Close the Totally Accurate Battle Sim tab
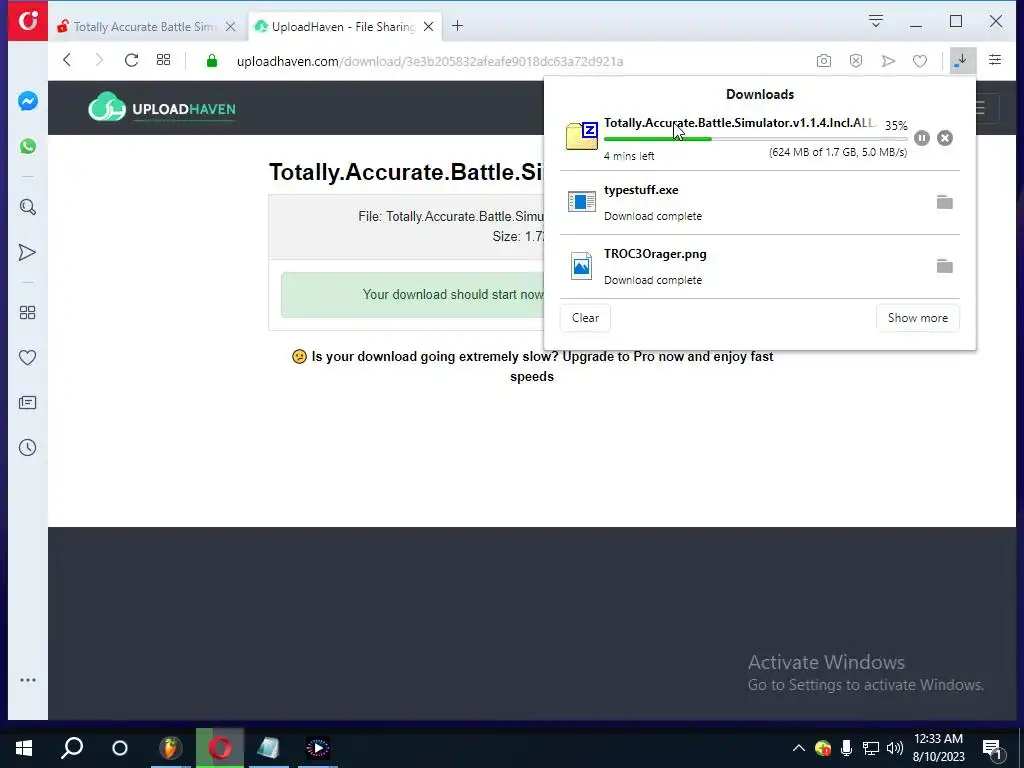This screenshot has width=1024, height=768. point(231,27)
